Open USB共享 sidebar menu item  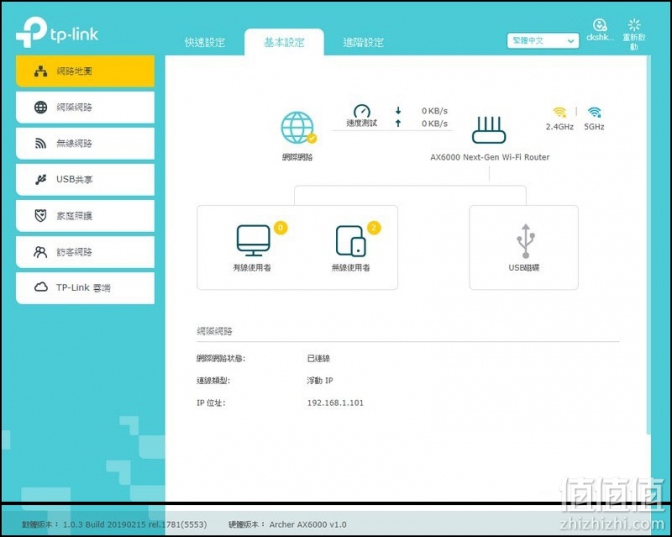(85, 179)
